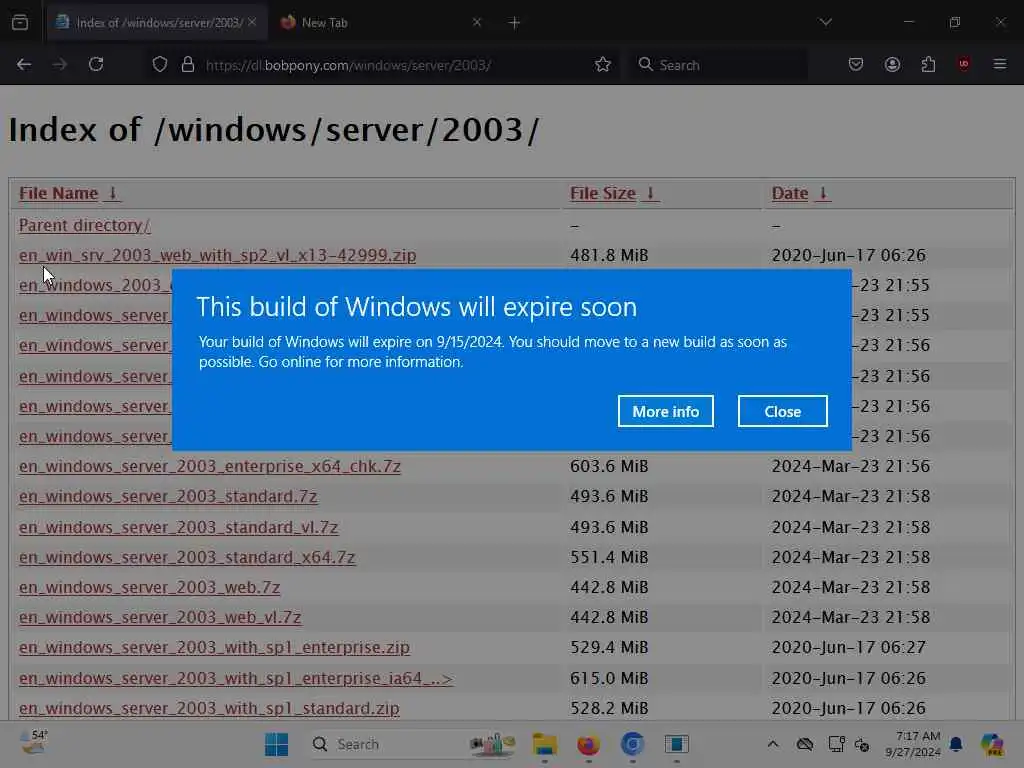Click More info in expiry dialog
Image resolution: width=1024 pixels, height=768 pixels.
[665, 411]
